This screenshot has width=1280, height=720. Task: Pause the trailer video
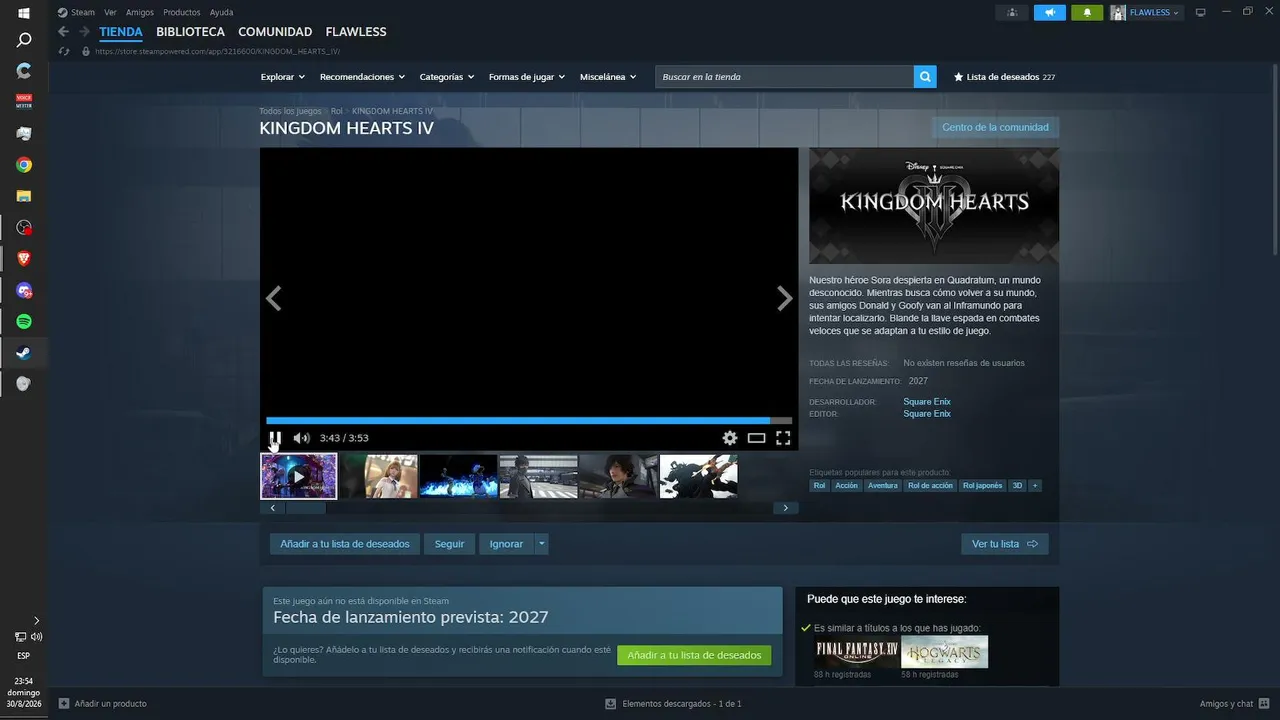click(275, 438)
